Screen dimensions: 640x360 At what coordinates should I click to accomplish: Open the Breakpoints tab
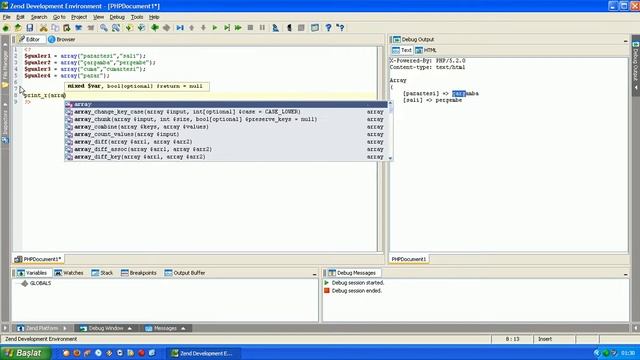(139, 273)
